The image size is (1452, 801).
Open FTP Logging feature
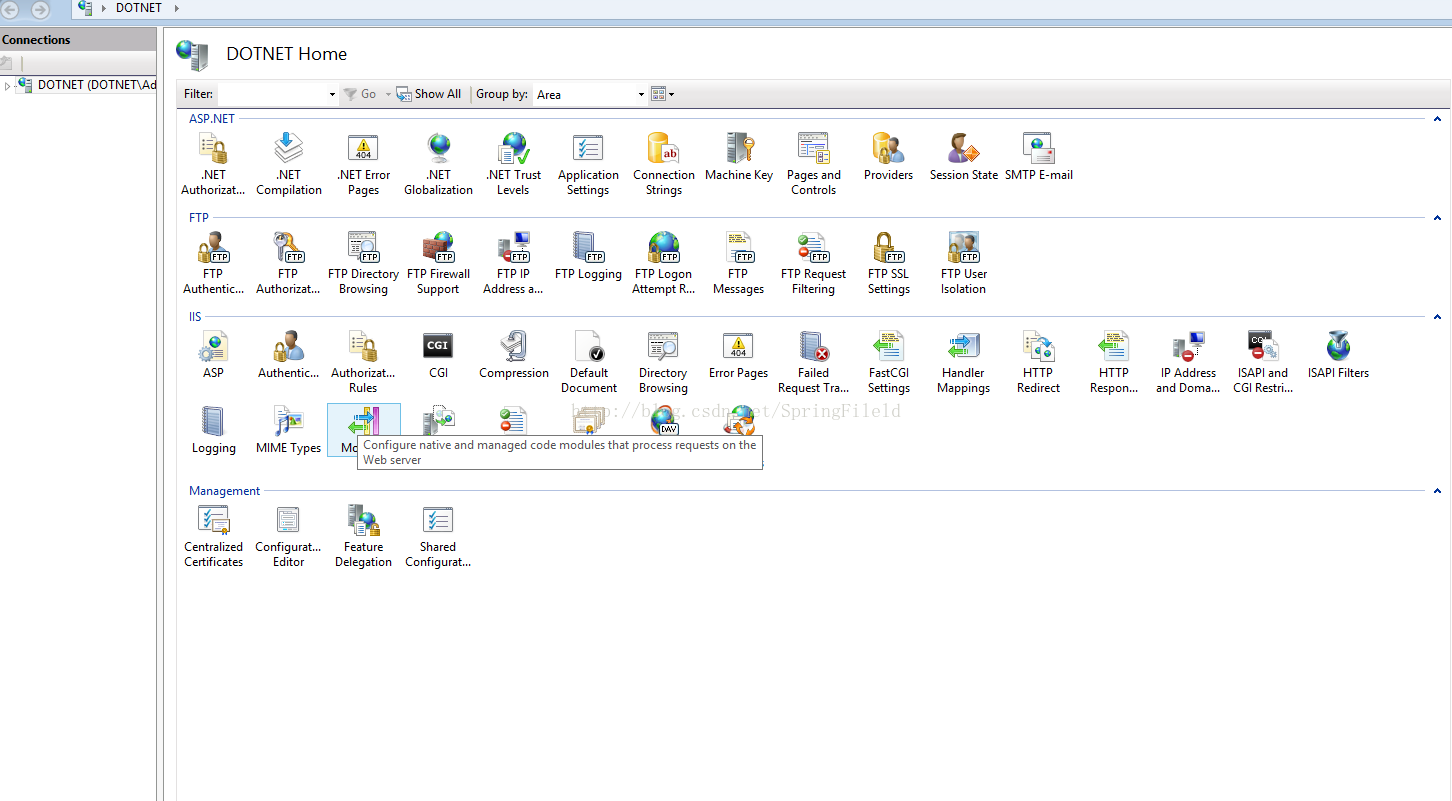(588, 257)
